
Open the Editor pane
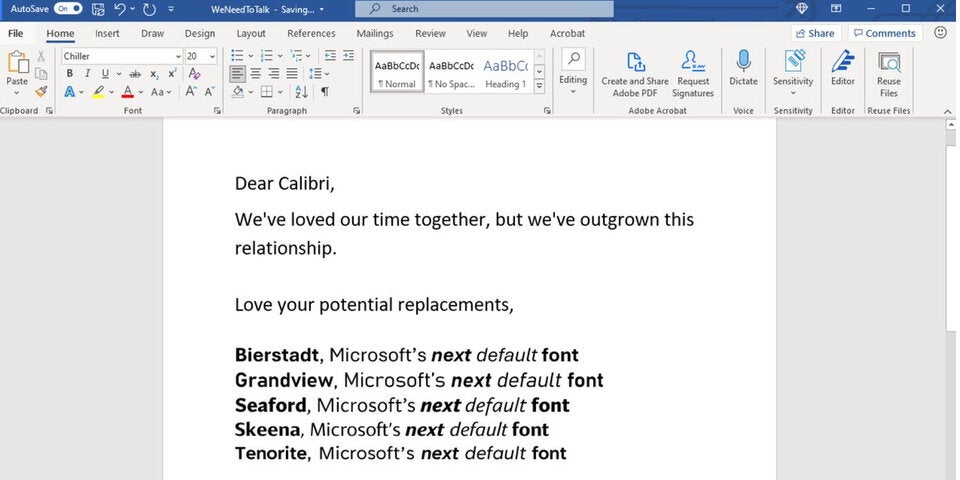tap(843, 68)
